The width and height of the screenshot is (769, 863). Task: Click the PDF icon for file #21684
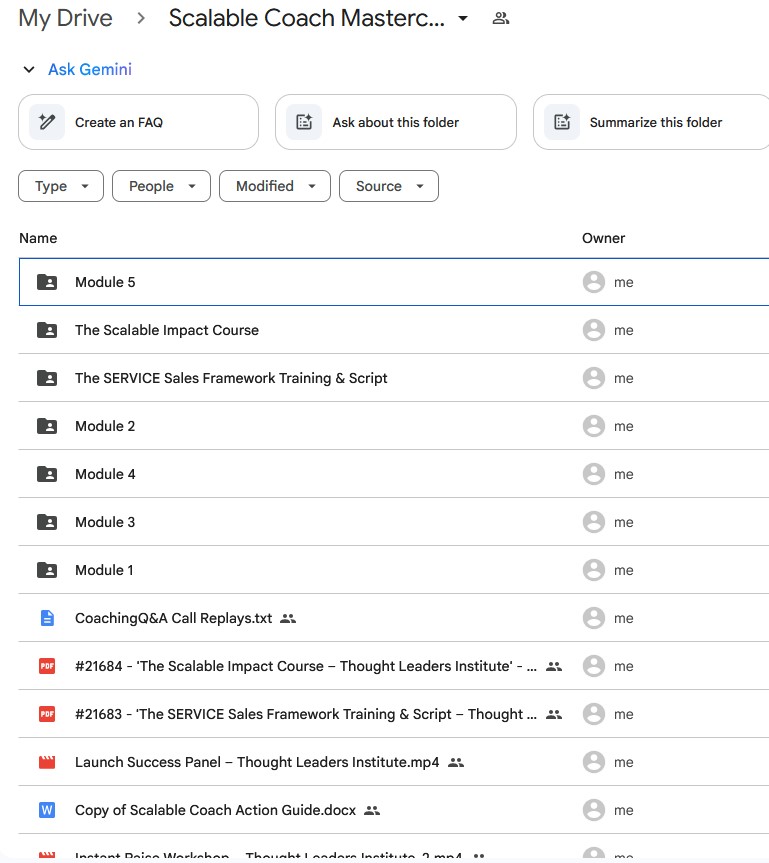point(47,666)
